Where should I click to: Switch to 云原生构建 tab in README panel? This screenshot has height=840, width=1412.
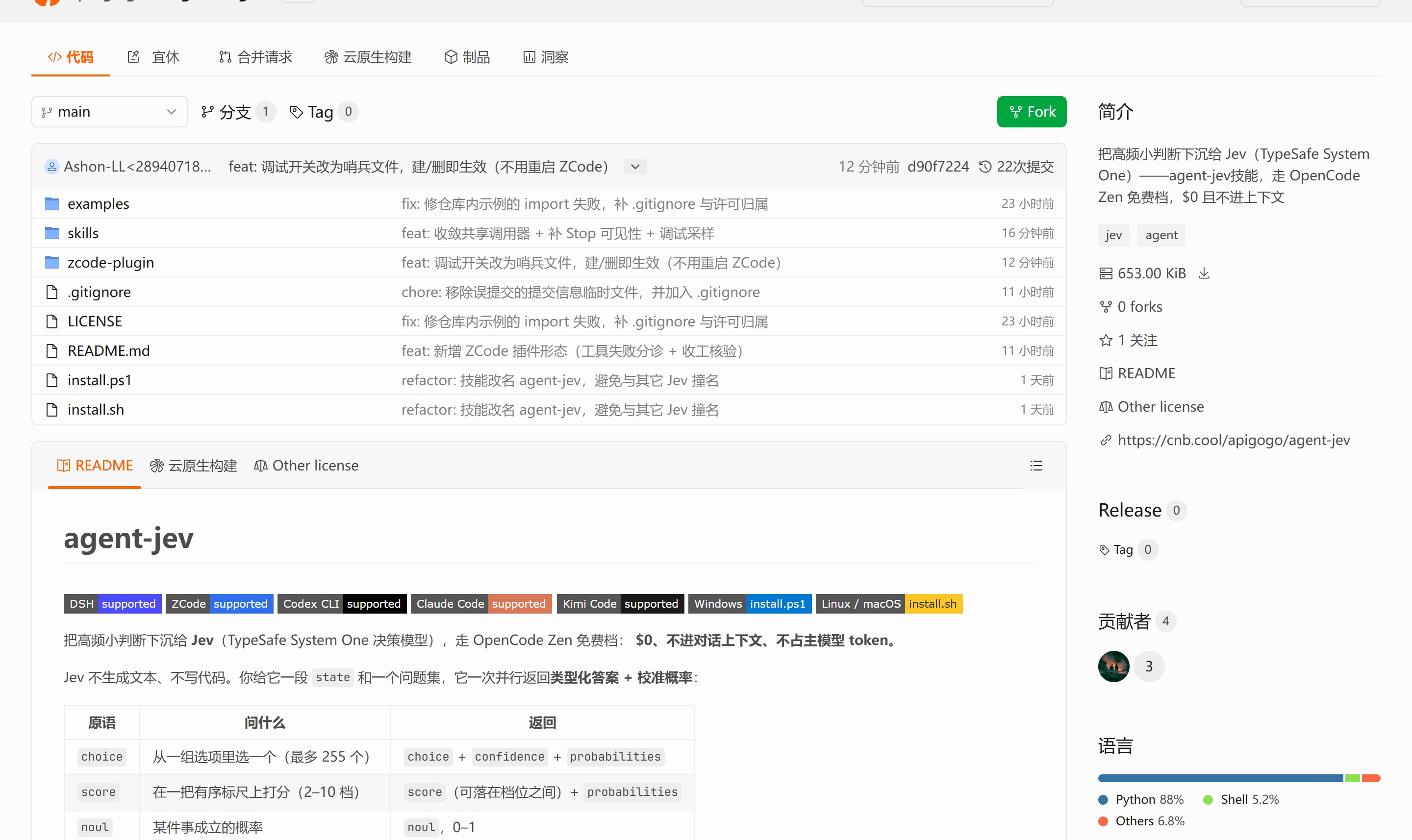coord(194,465)
